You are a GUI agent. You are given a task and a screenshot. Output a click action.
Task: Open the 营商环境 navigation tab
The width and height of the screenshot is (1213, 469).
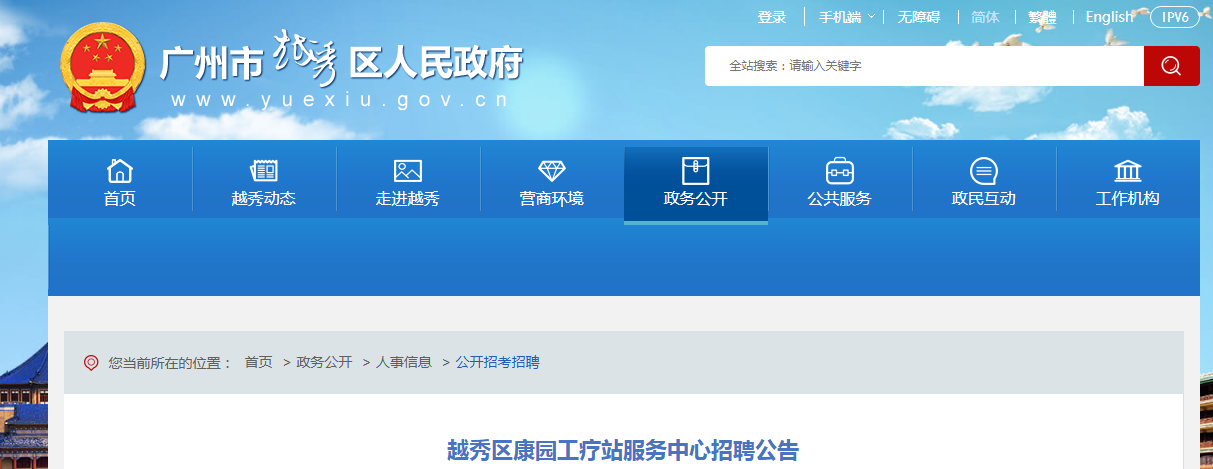pyautogui.click(x=552, y=180)
